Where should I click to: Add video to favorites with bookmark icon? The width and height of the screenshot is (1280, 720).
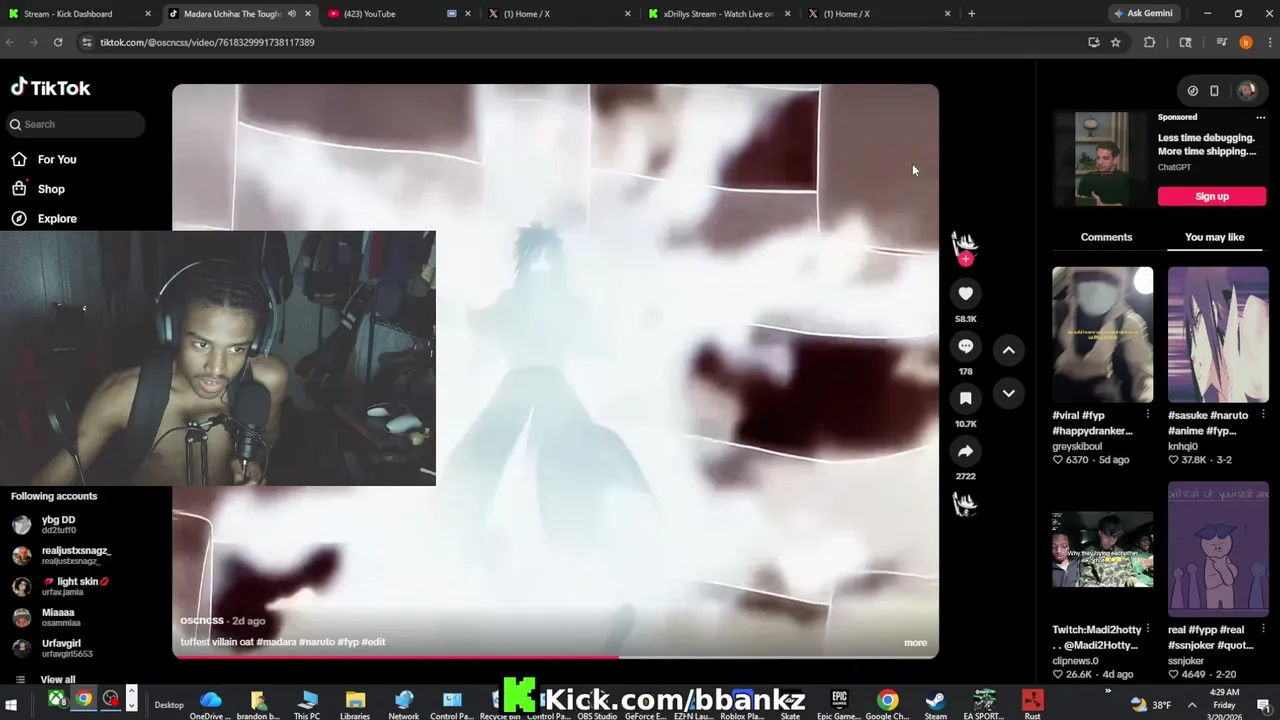(x=965, y=398)
